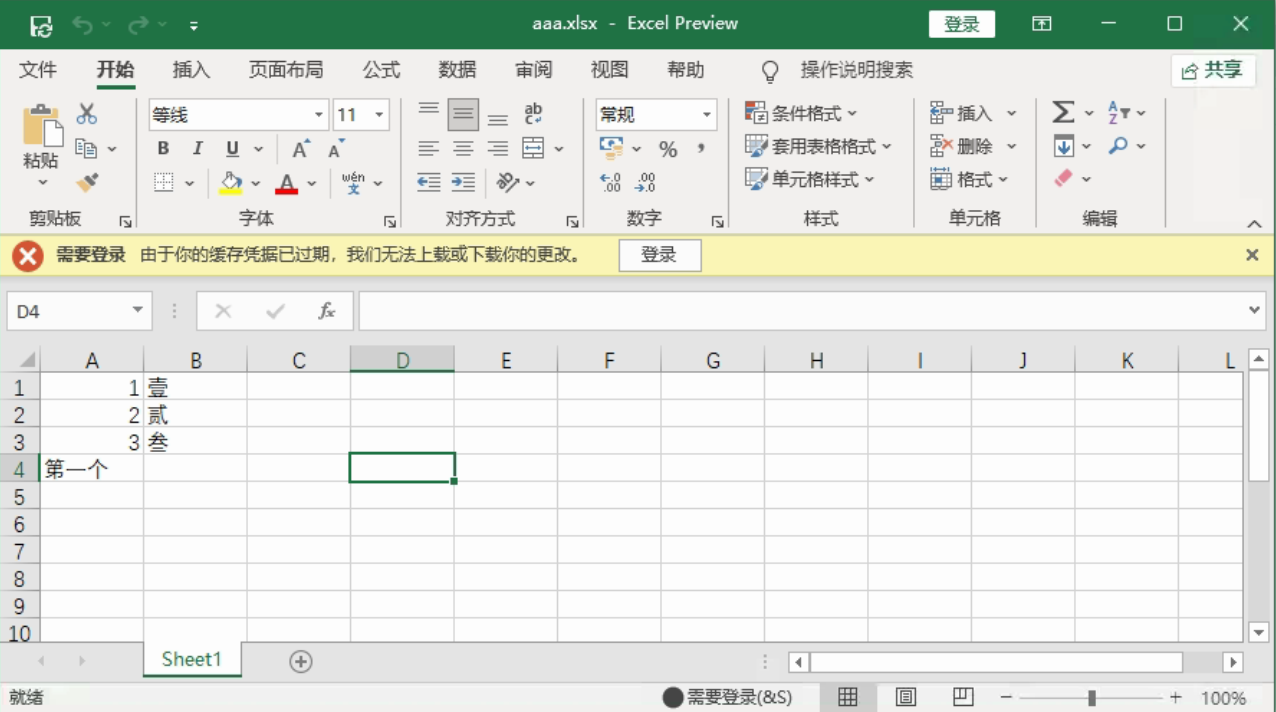Image resolution: width=1276 pixels, height=712 pixels.
Task: Click the insert function fx icon
Action: [326, 311]
